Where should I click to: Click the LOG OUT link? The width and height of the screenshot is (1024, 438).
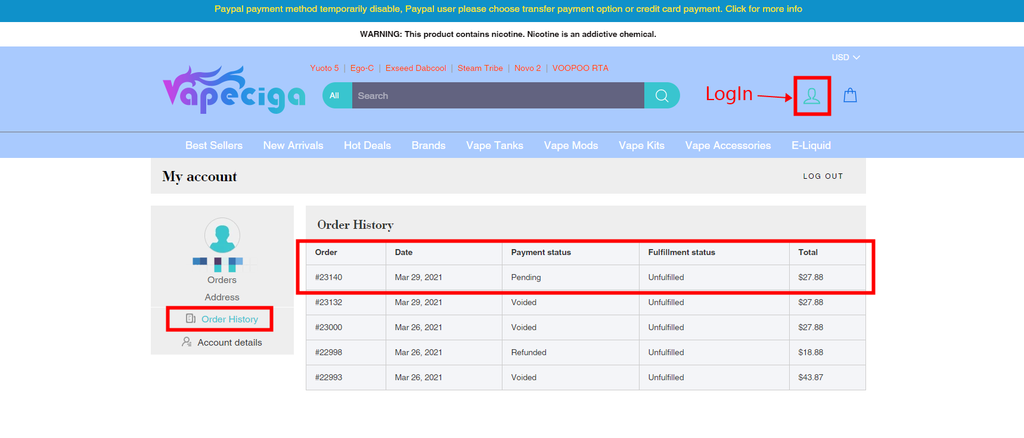point(823,176)
